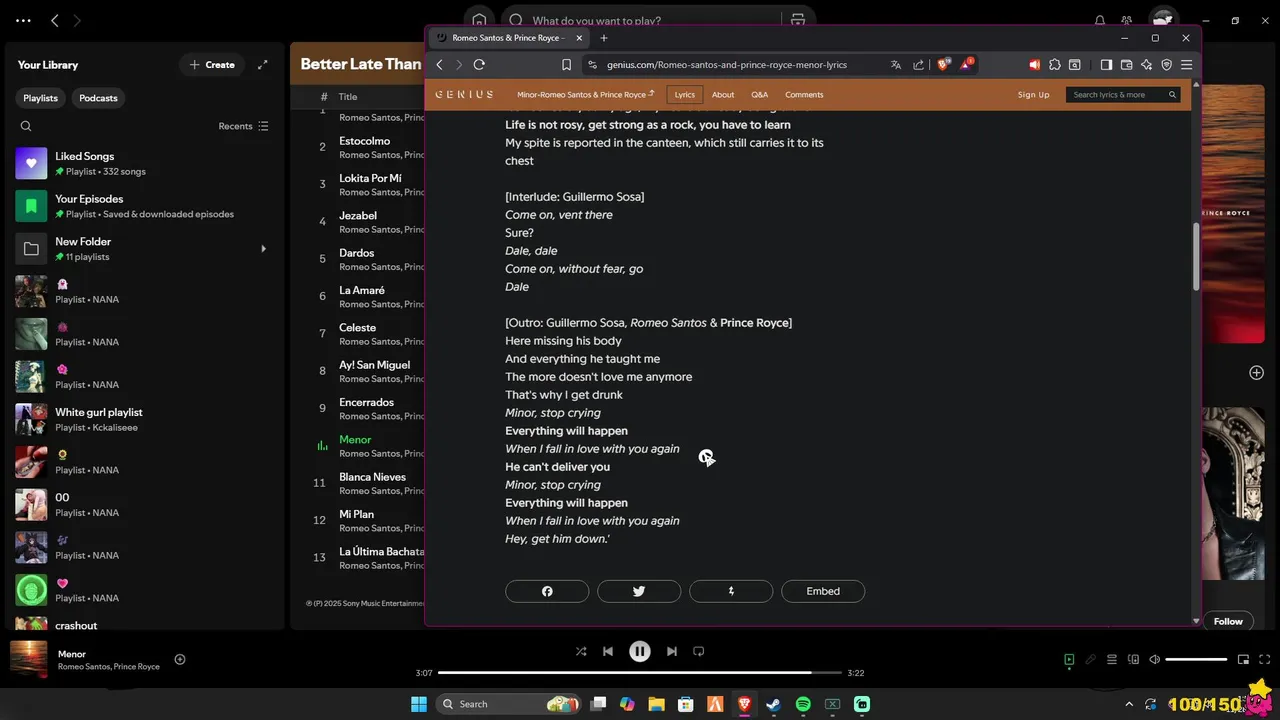Open Connect to a device icon
Viewport: 1280px width, 720px height.
click(1133, 659)
